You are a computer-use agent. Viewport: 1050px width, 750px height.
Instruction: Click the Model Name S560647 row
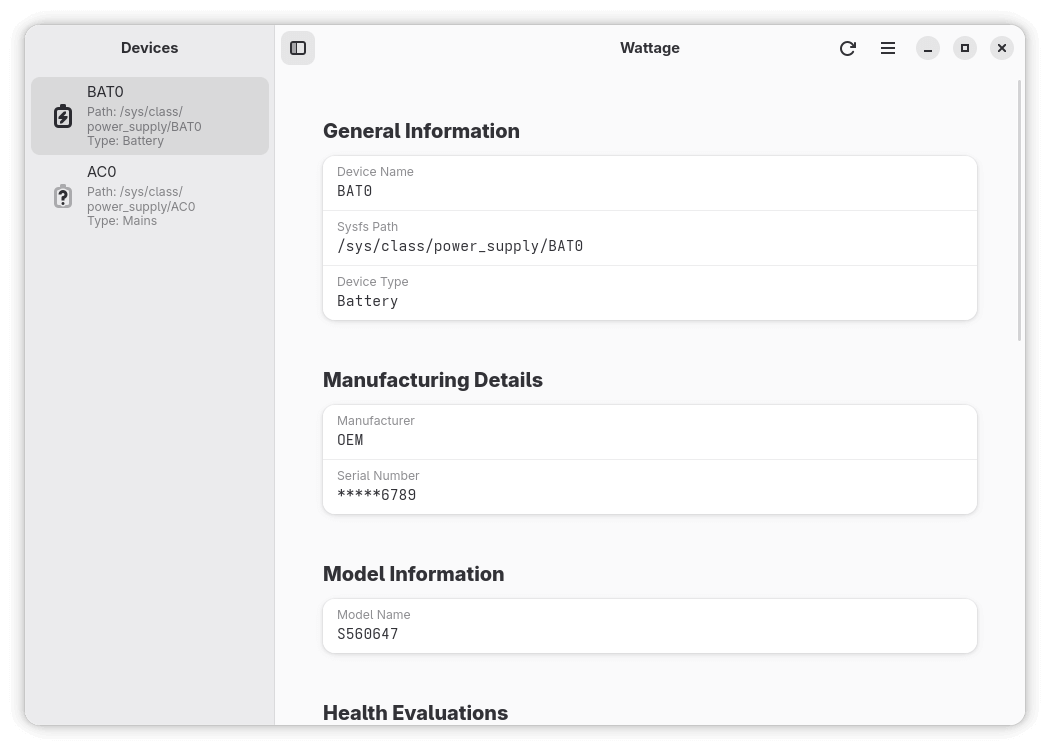(x=649, y=626)
